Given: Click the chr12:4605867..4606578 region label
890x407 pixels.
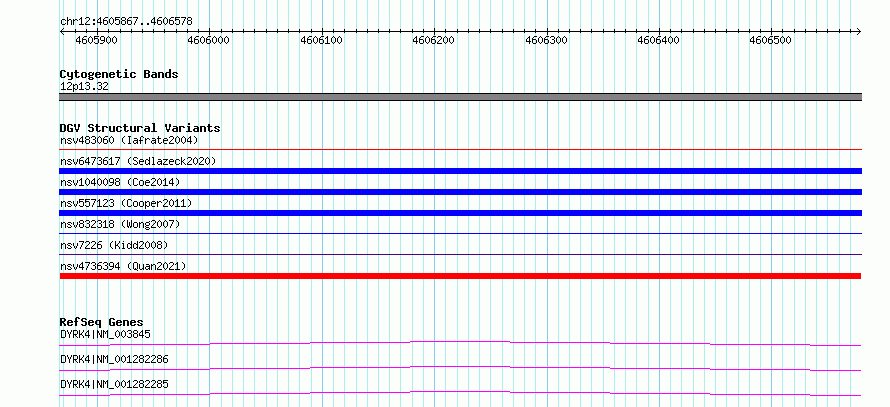Looking at the screenshot, I should tap(126, 22).
